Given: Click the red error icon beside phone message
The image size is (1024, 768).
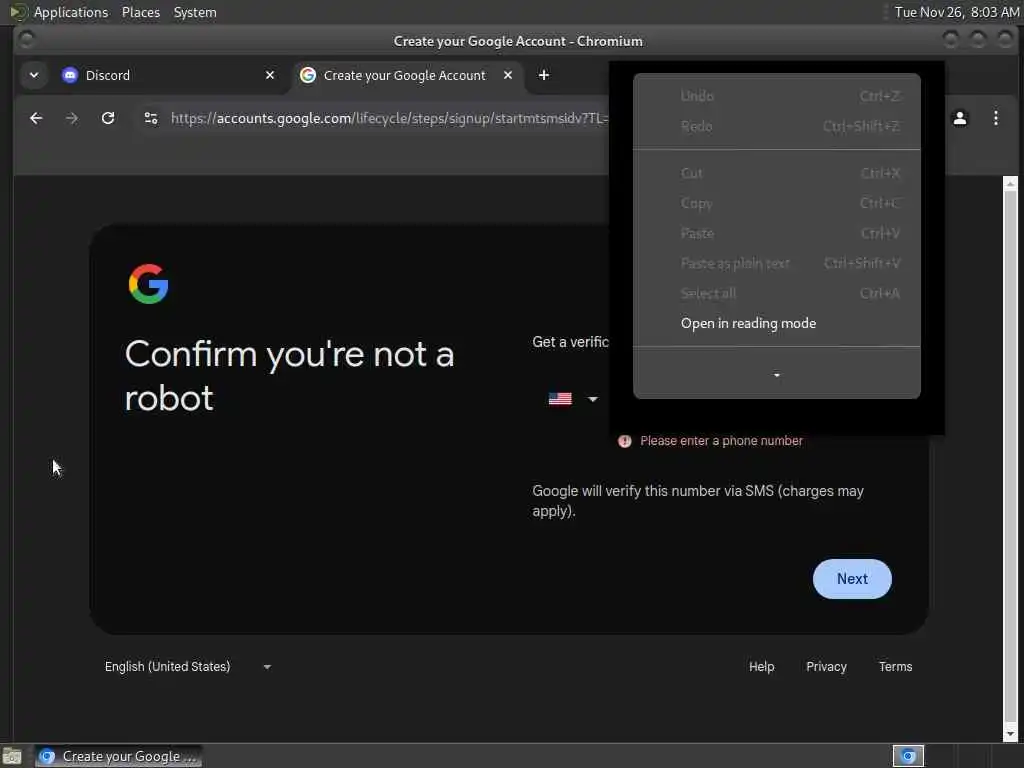Looking at the screenshot, I should pyautogui.click(x=624, y=441).
